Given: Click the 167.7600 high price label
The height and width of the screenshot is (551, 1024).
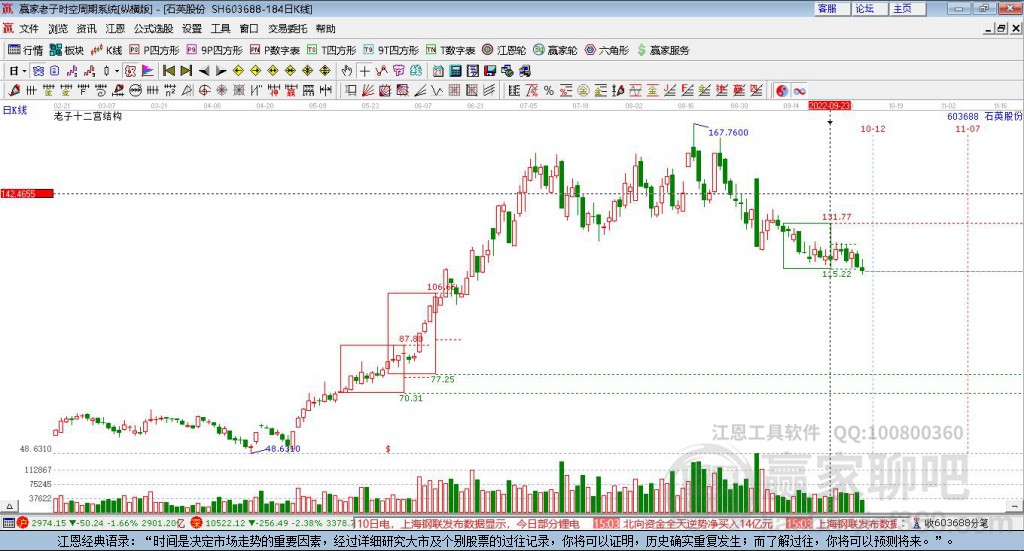Looking at the screenshot, I should pos(728,133).
